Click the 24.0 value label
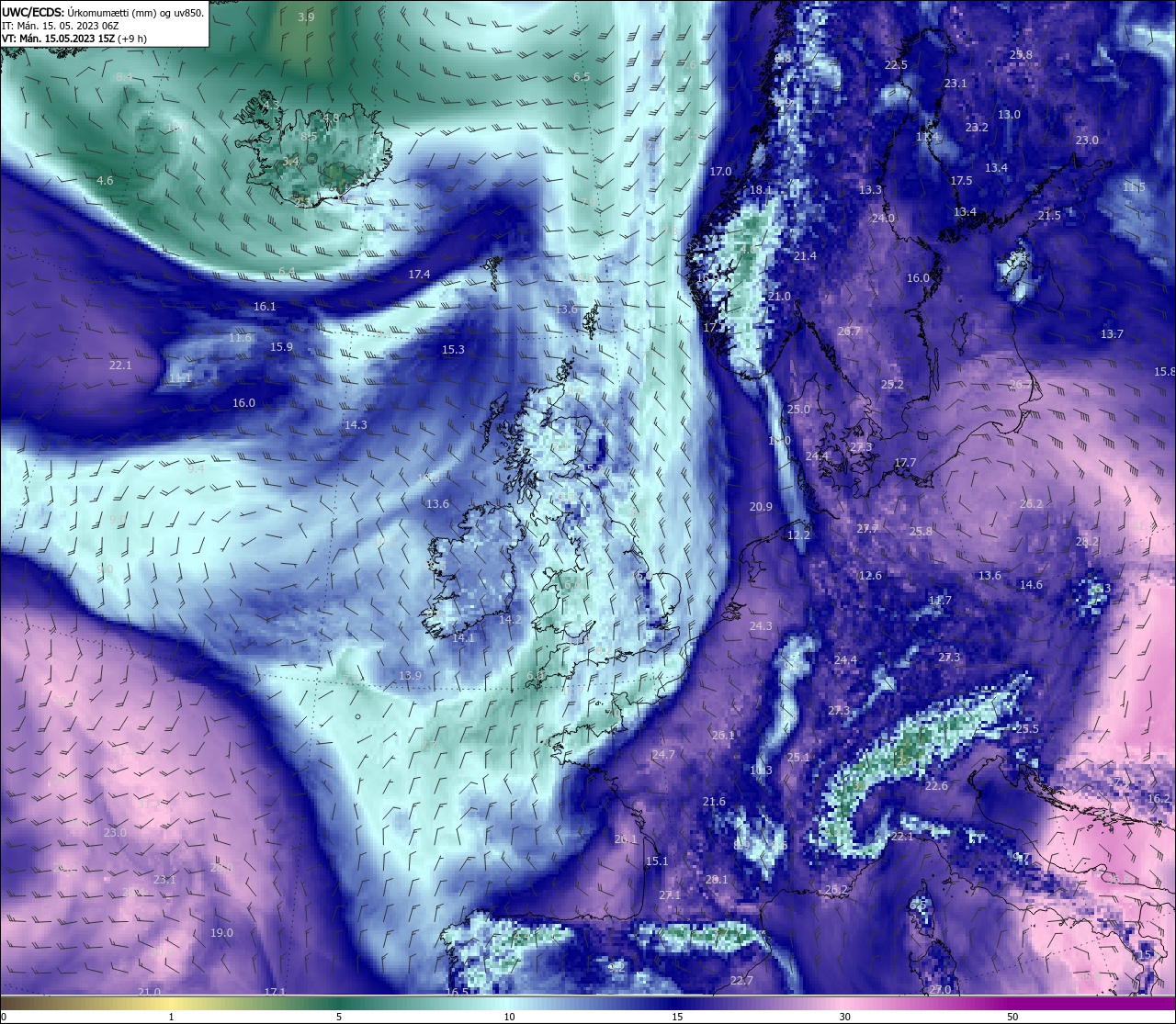Screen dimensions: 1176x1024 pos(883,219)
